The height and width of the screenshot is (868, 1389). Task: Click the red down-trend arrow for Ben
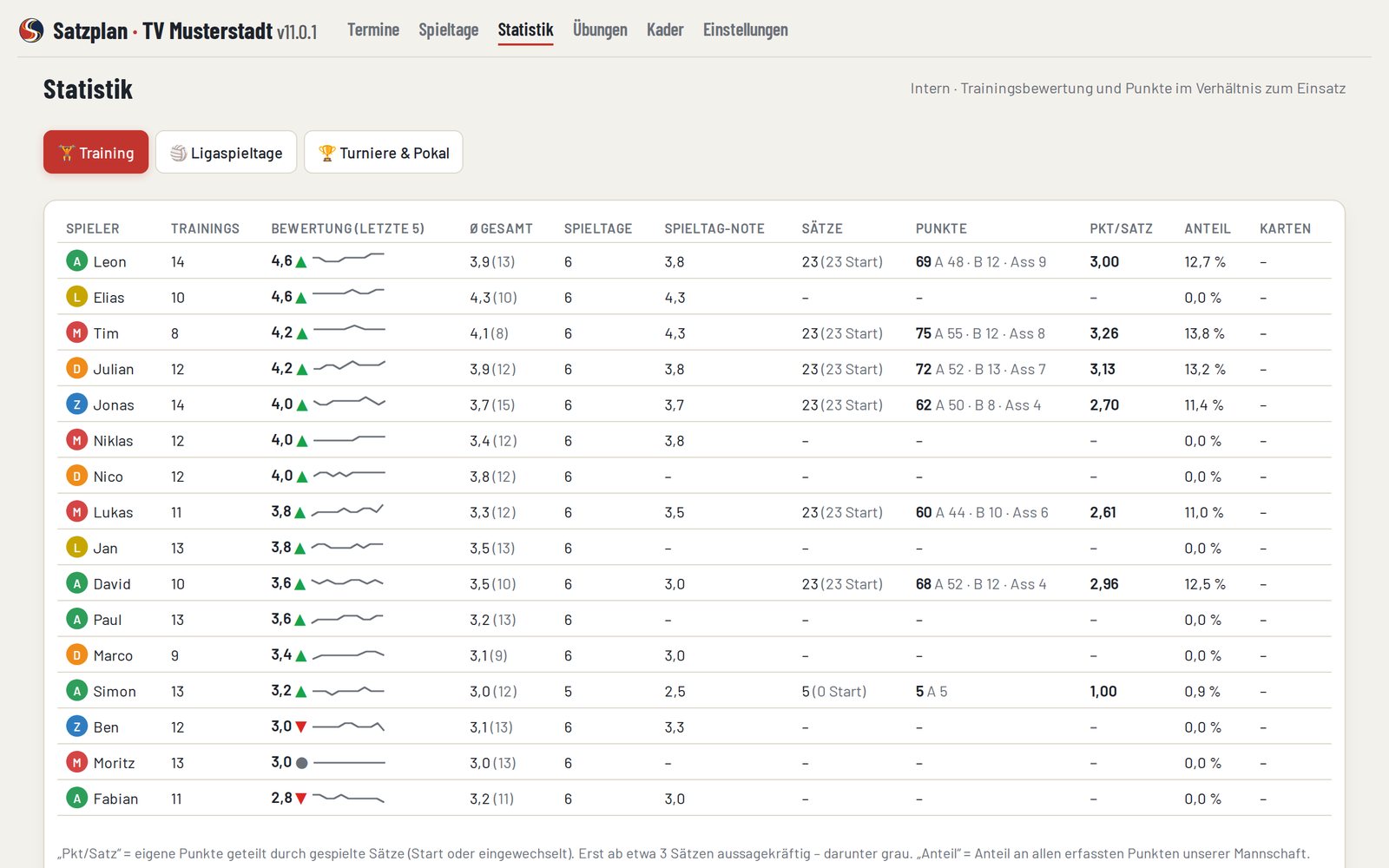(x=301, y=727)
